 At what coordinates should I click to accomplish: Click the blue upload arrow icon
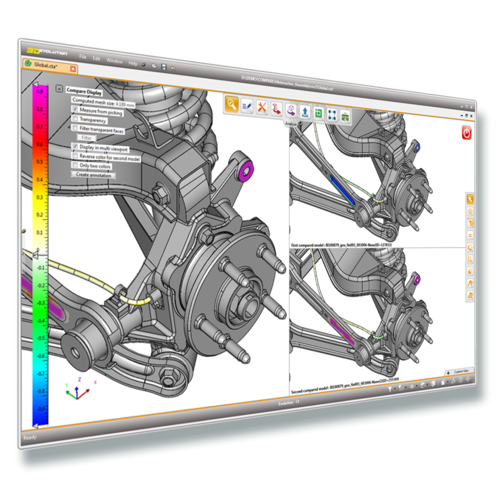pyautogui.click(x=305, y=112)
